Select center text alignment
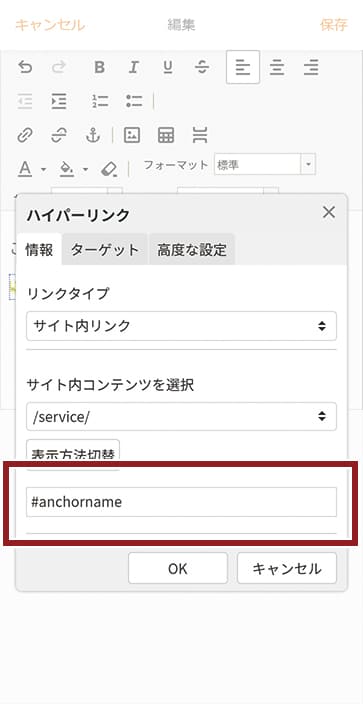Image resolution: width=363 pixels, height=704 pixels. (277, 67)
